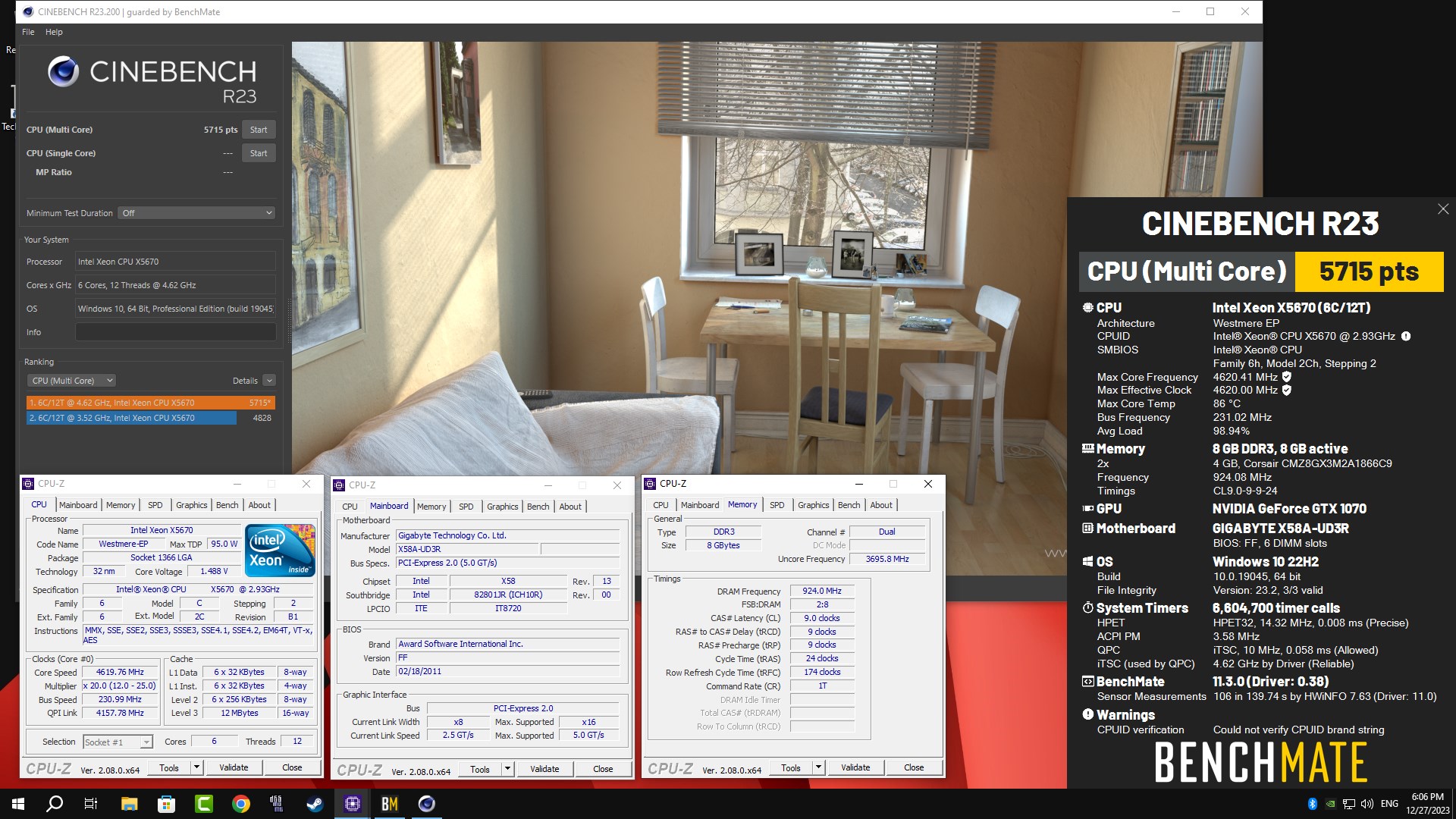The height and width of the screenshot is (819, 1456).
Task: Click Validate in CPU-Z CPU window
Action: pyautogui.click(x=234, y=767)
